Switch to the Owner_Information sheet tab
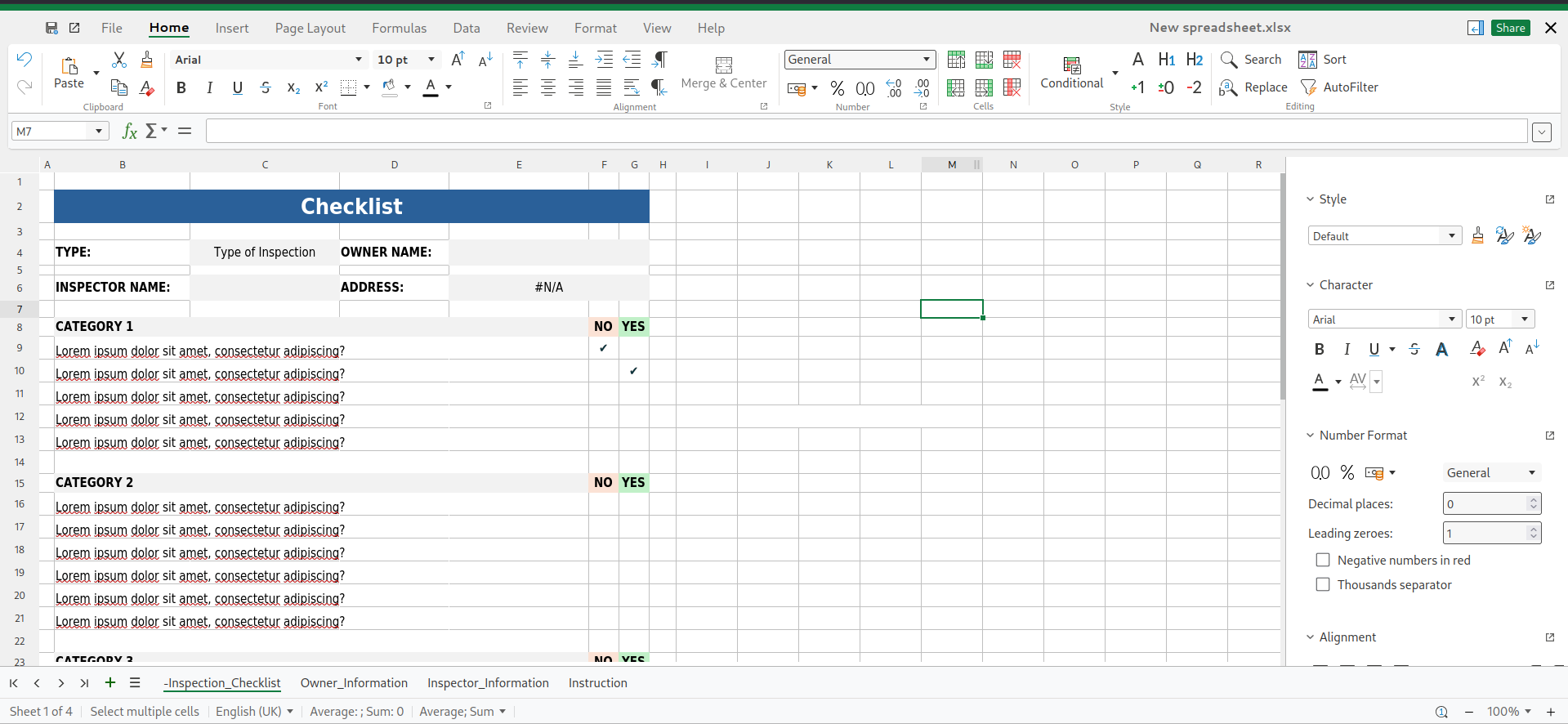 354,683
